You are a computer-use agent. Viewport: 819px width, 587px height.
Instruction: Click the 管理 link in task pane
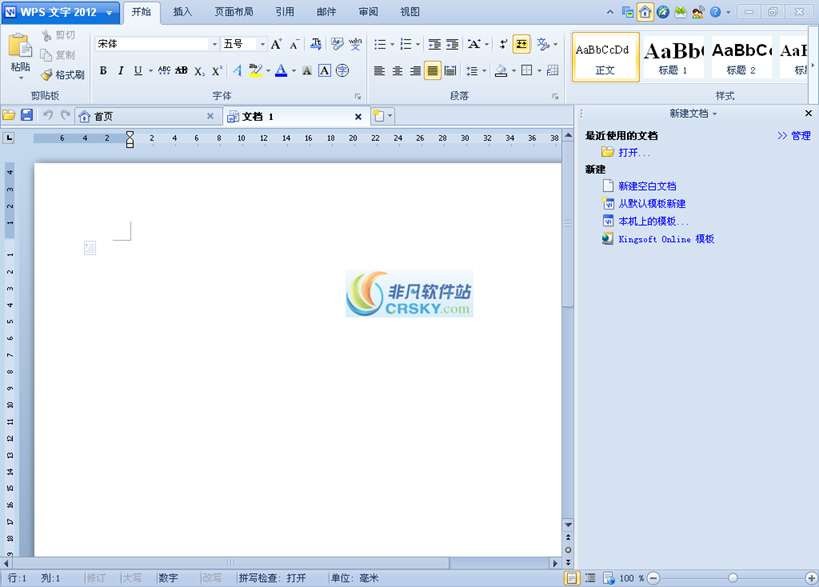[x=801, y=136]
